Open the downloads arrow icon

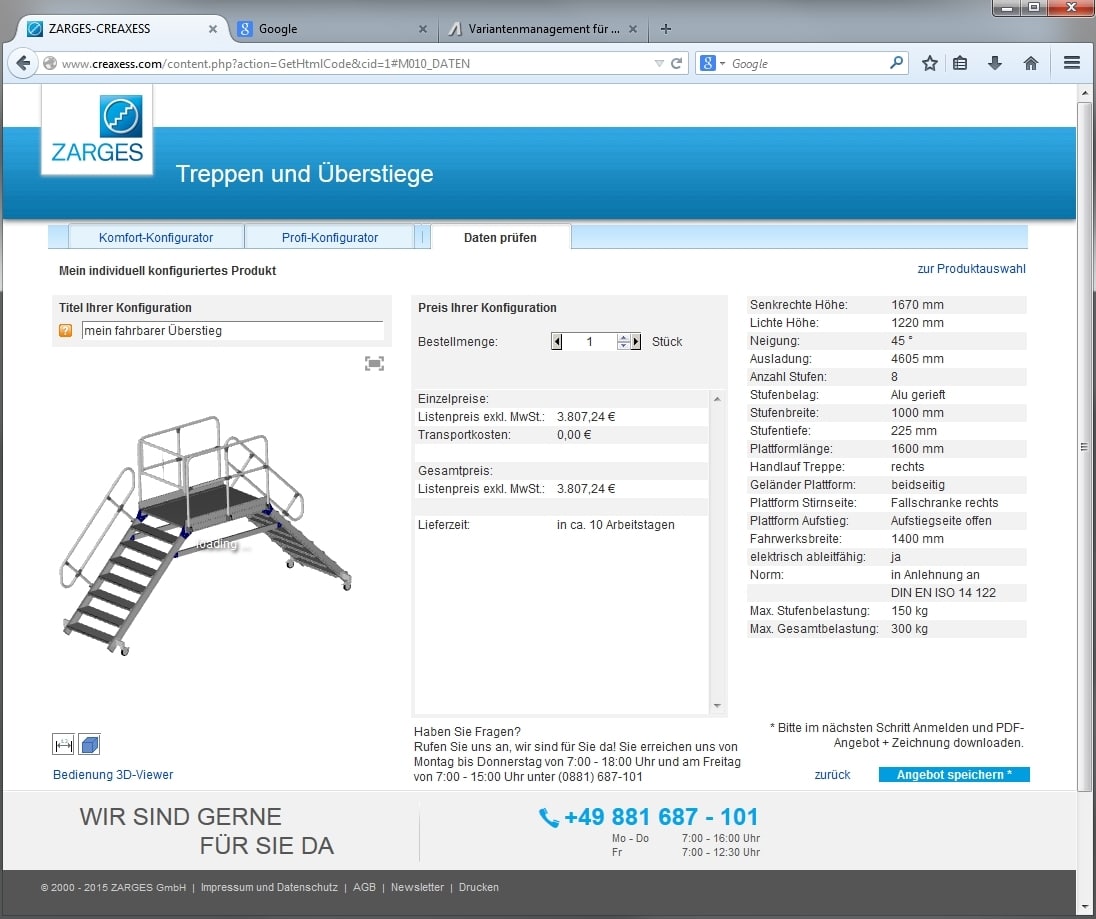point(995,64)
